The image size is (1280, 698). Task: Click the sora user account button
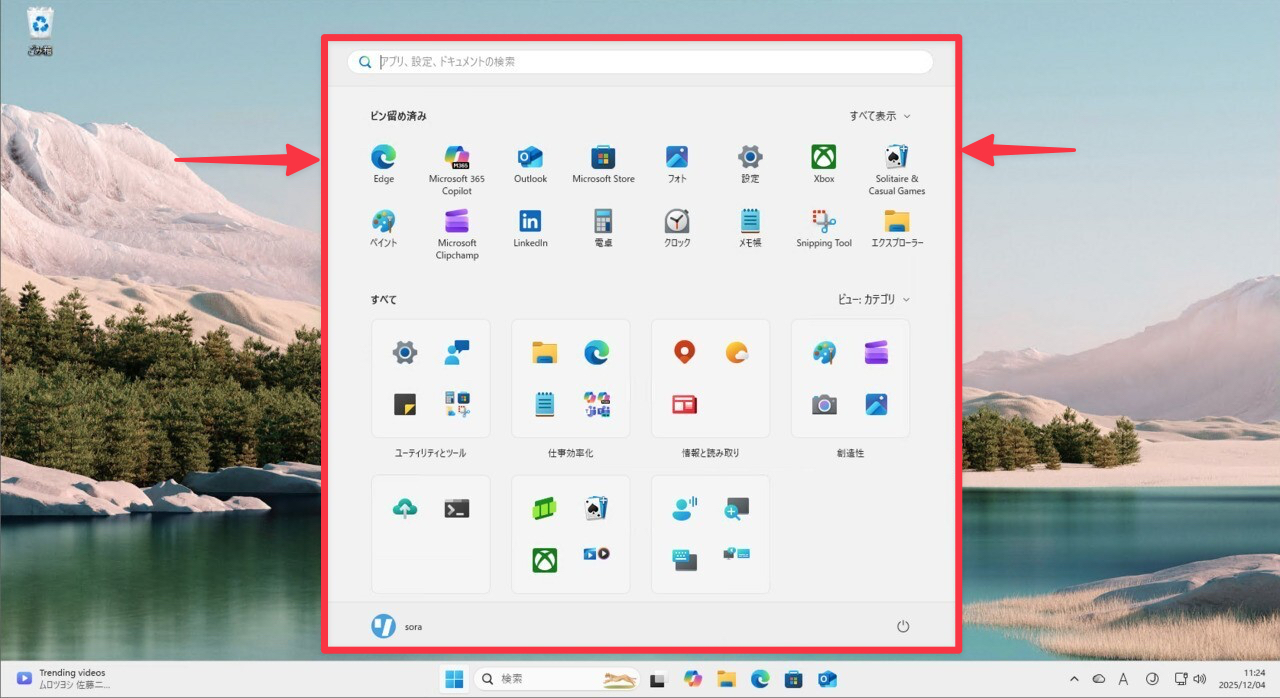coord(397,626)
